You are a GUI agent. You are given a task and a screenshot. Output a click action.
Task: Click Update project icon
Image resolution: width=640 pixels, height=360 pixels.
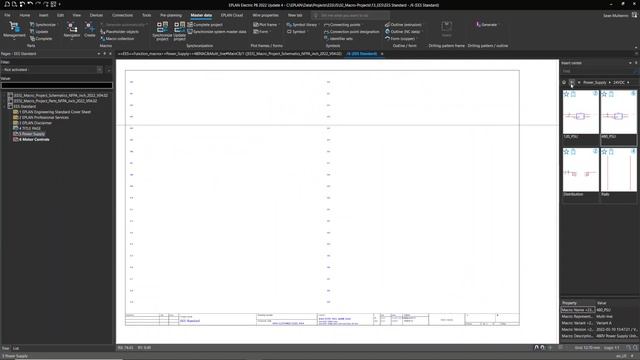(180, 31)
